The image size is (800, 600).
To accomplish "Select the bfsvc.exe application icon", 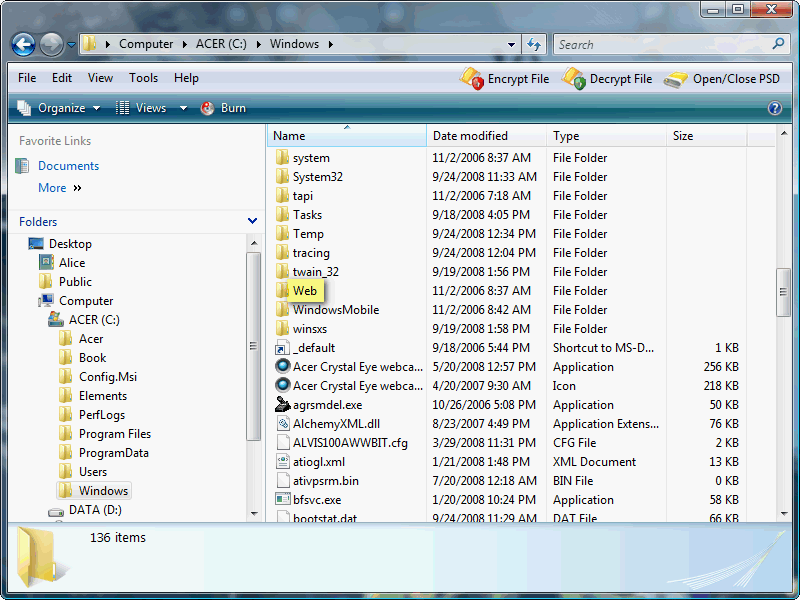I will tap(282, 499).
